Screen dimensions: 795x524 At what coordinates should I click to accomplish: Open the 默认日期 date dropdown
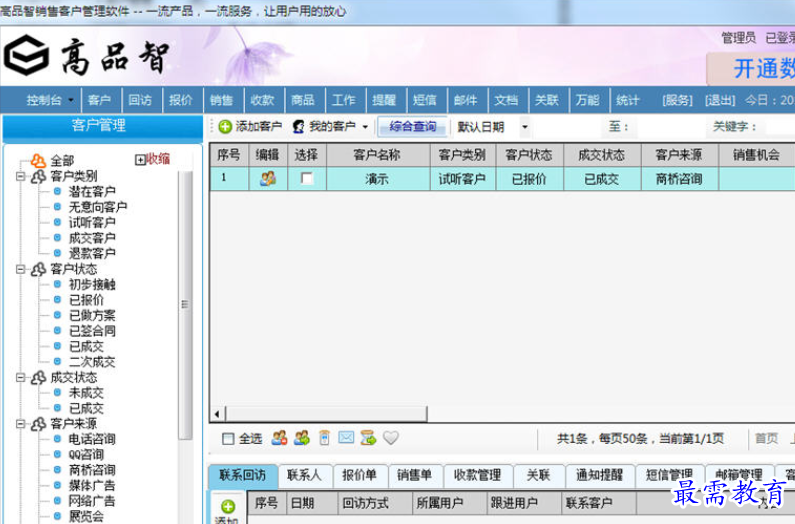point(525,127)
